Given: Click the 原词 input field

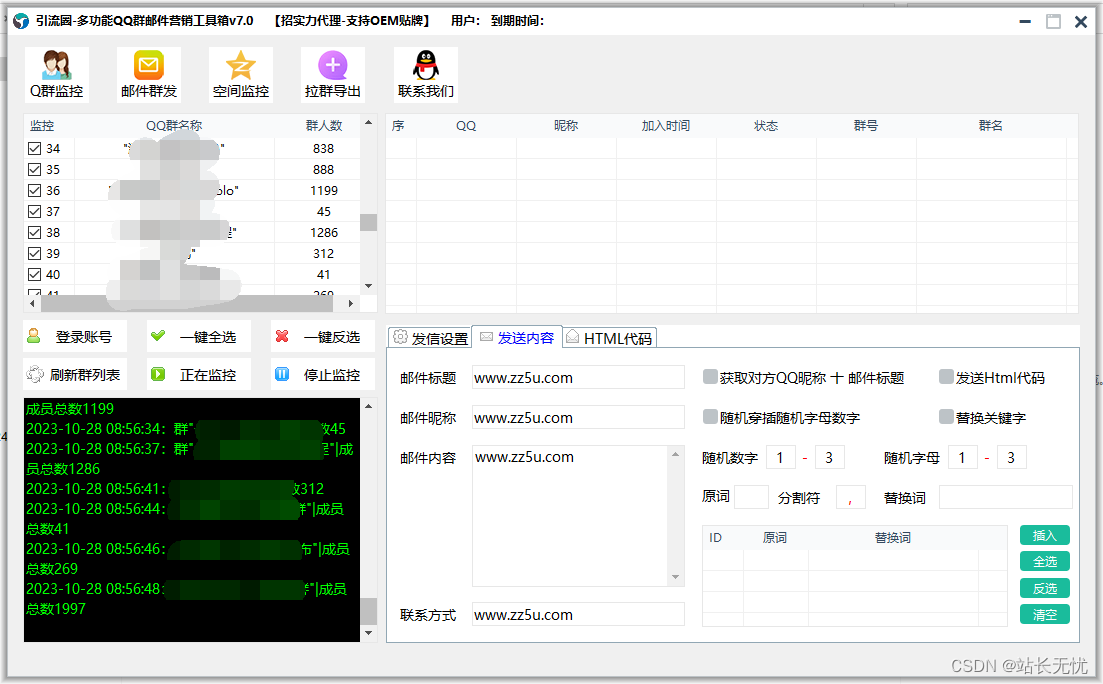Looking at the screenshot, I should [751, 497].
